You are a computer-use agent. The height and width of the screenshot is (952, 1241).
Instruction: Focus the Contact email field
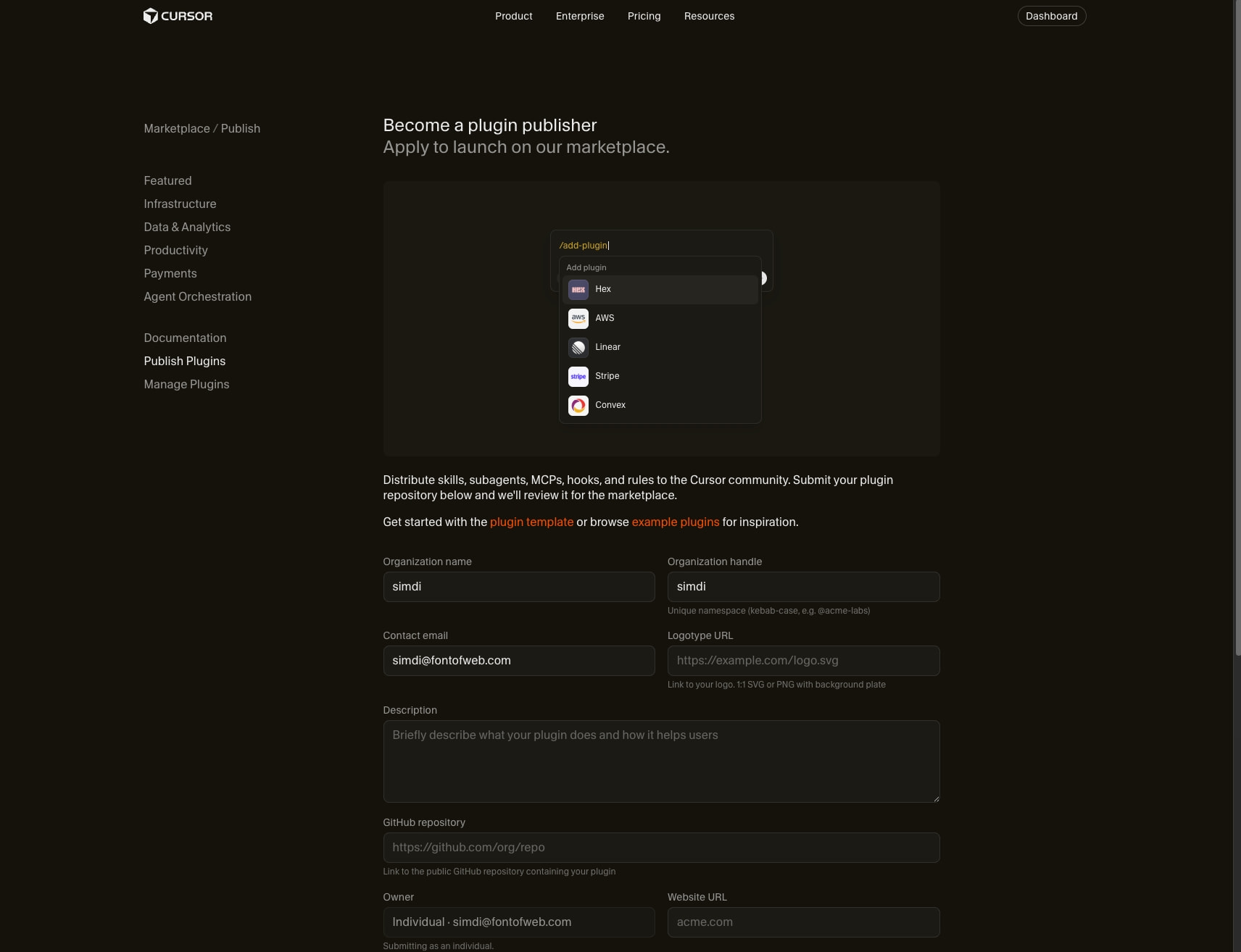tap(519, 661)
